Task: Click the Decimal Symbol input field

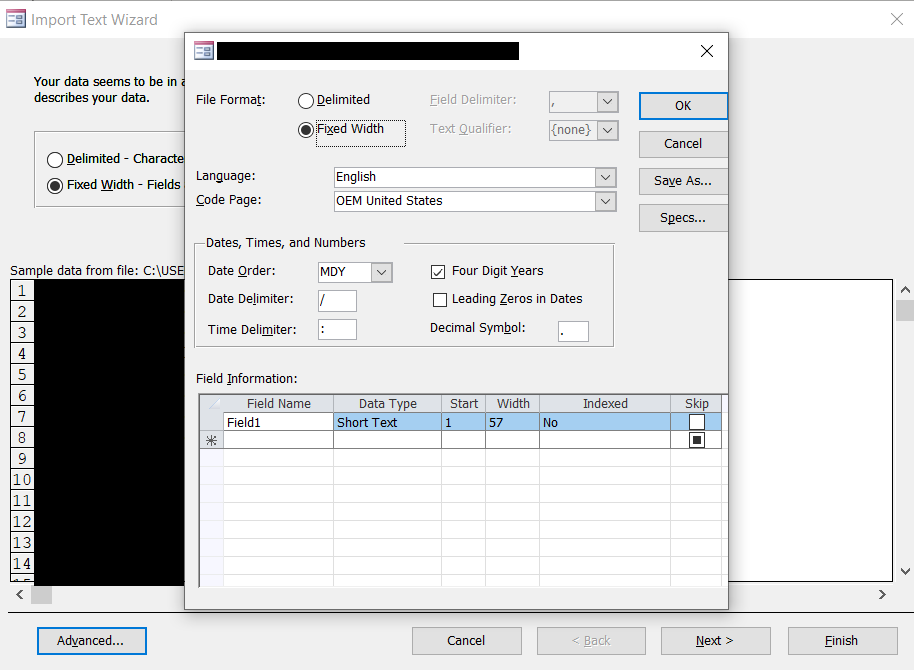Action: pos(573,331)
